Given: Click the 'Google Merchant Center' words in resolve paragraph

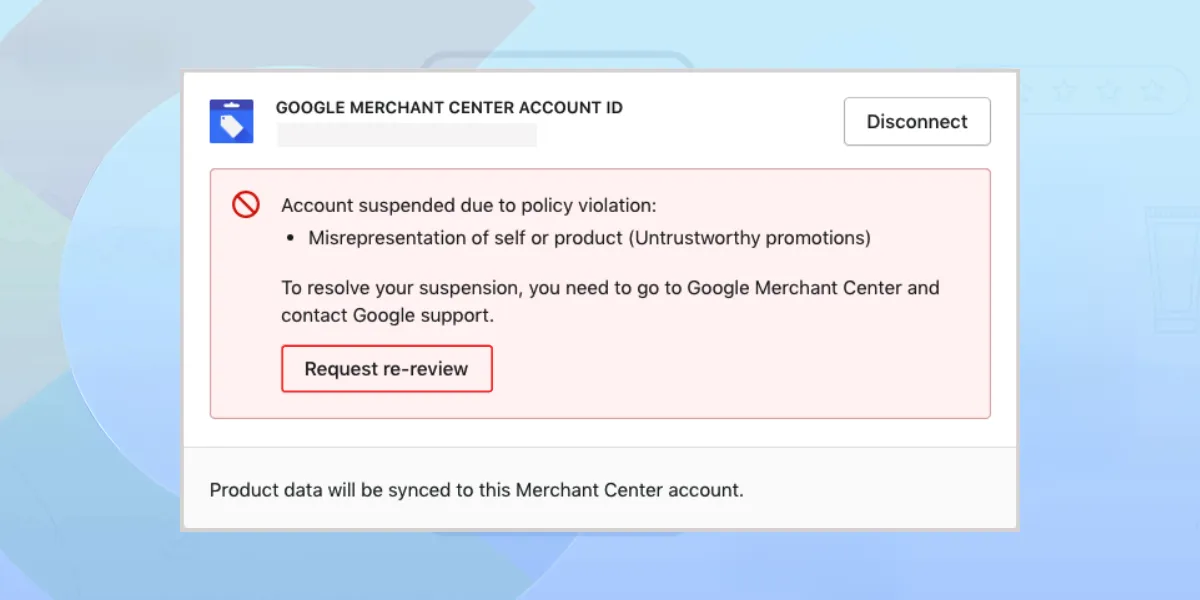Looking at the screenshot, I should pyautogui.click(x=767, y=288).
